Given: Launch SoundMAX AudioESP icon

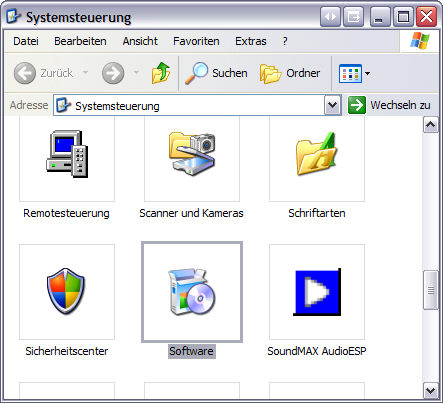Looking at the screenshot, I should tap(317, 292).
